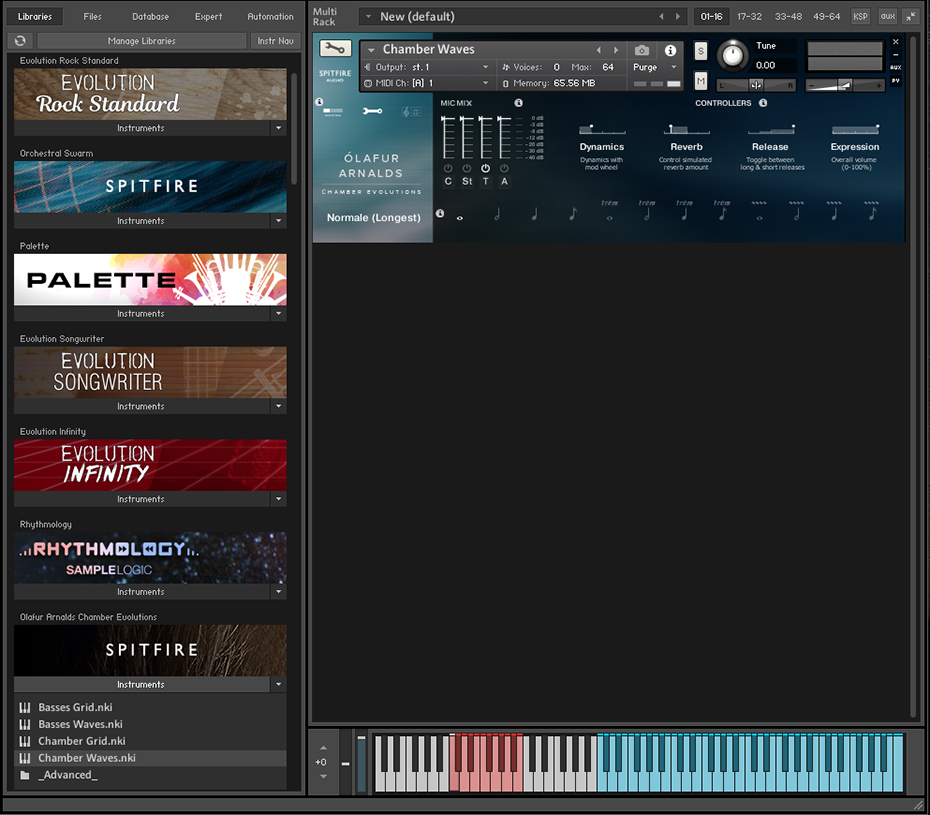This screenshot has width=930, height=815.
Task: Mute the Chamber Waves instrument
Action: click(x=700, y=81)
